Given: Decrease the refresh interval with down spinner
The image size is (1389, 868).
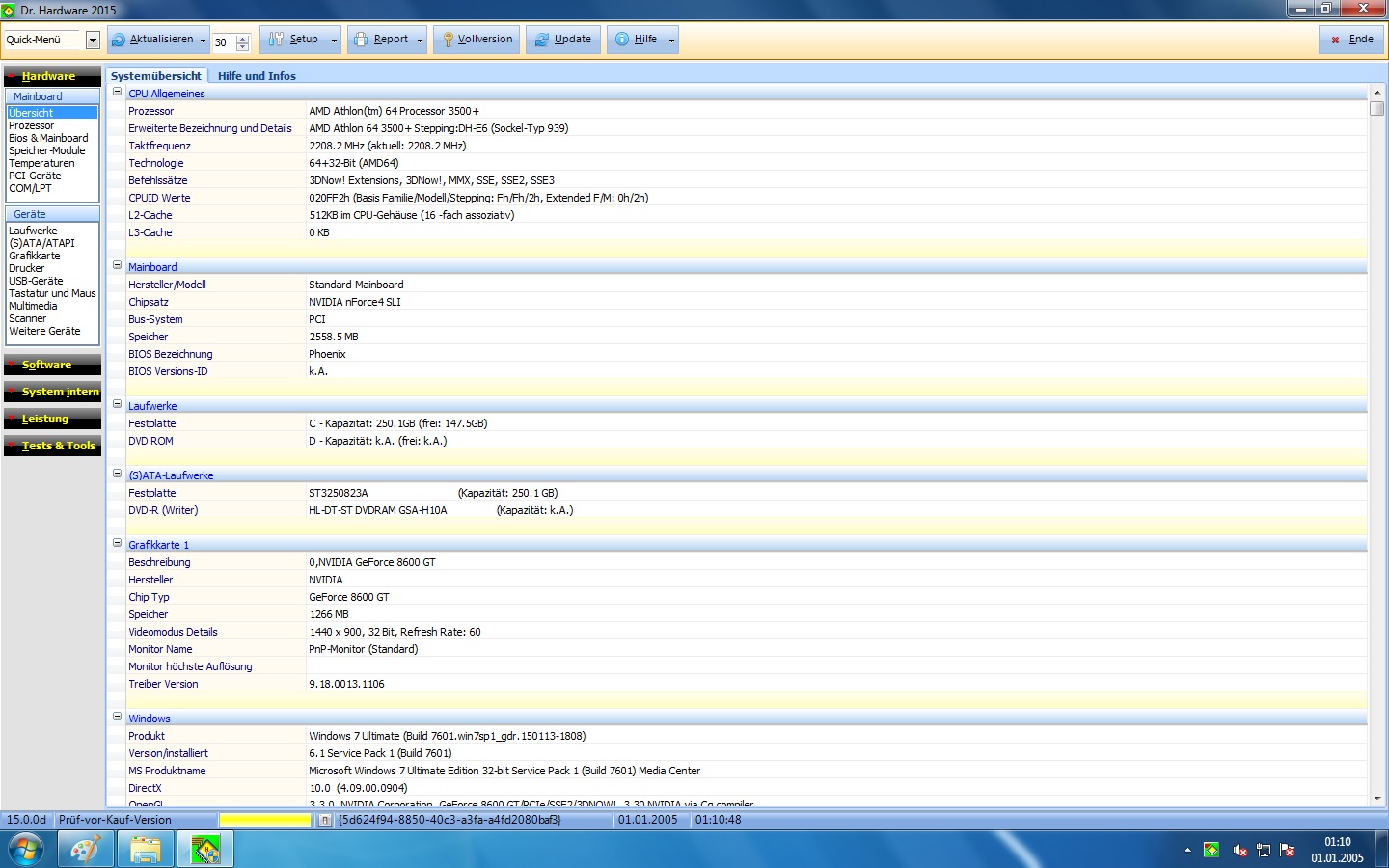Looking at the screenshot, I should point(243,46).
